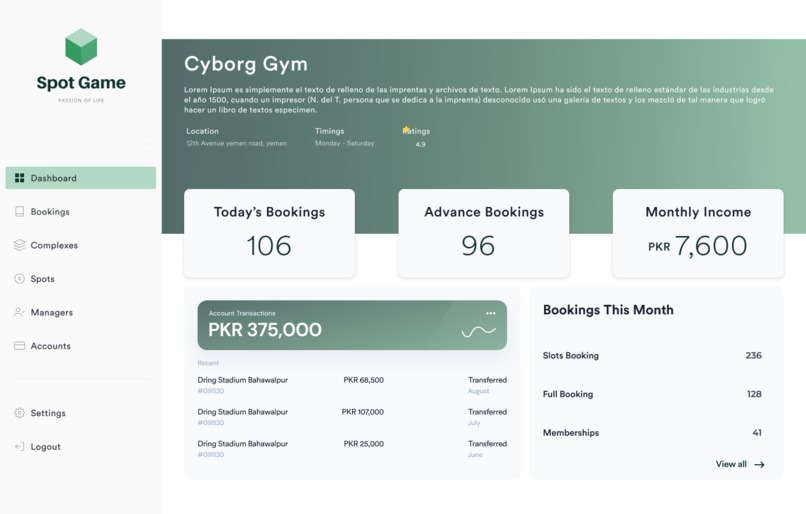This screenshot has height=514, width=806.
Task: Select Logout in the sidebar
Action: (x=81, y=446)
